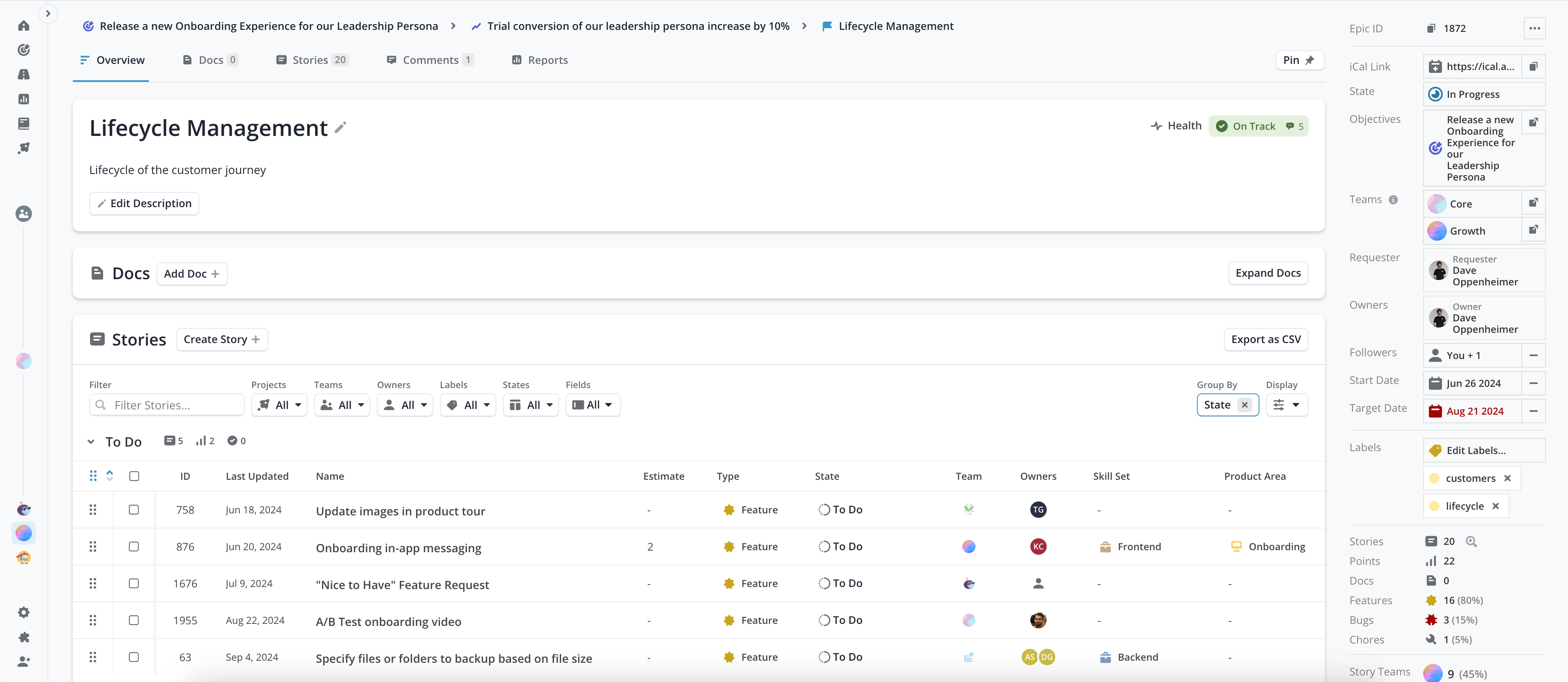Click Add Doc button
This screenshot has width=1568, height=682.
(192, 273)
